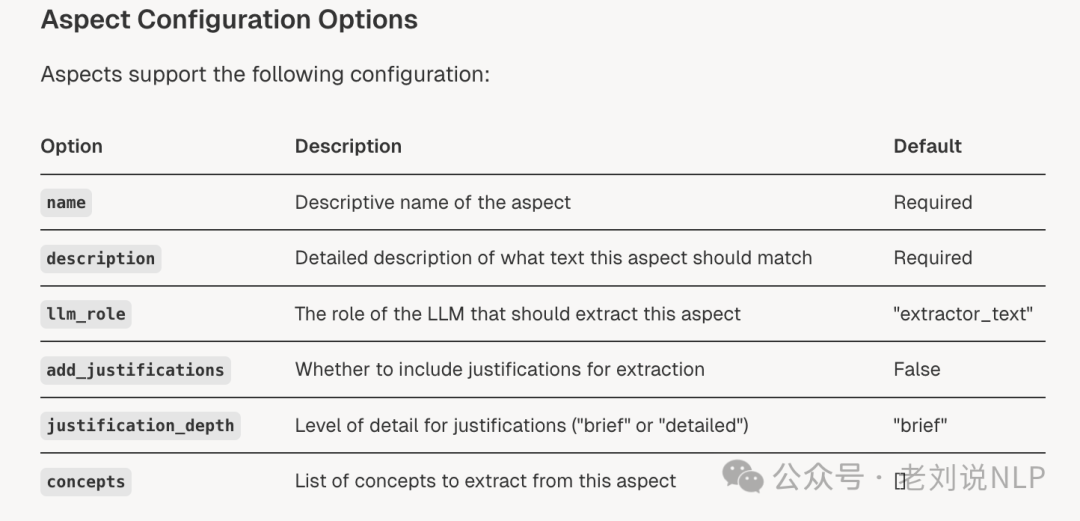This screenshot has height=521, width=1080.
Task: Click the 'Default' column header
Action: click(x=928, y=146)
